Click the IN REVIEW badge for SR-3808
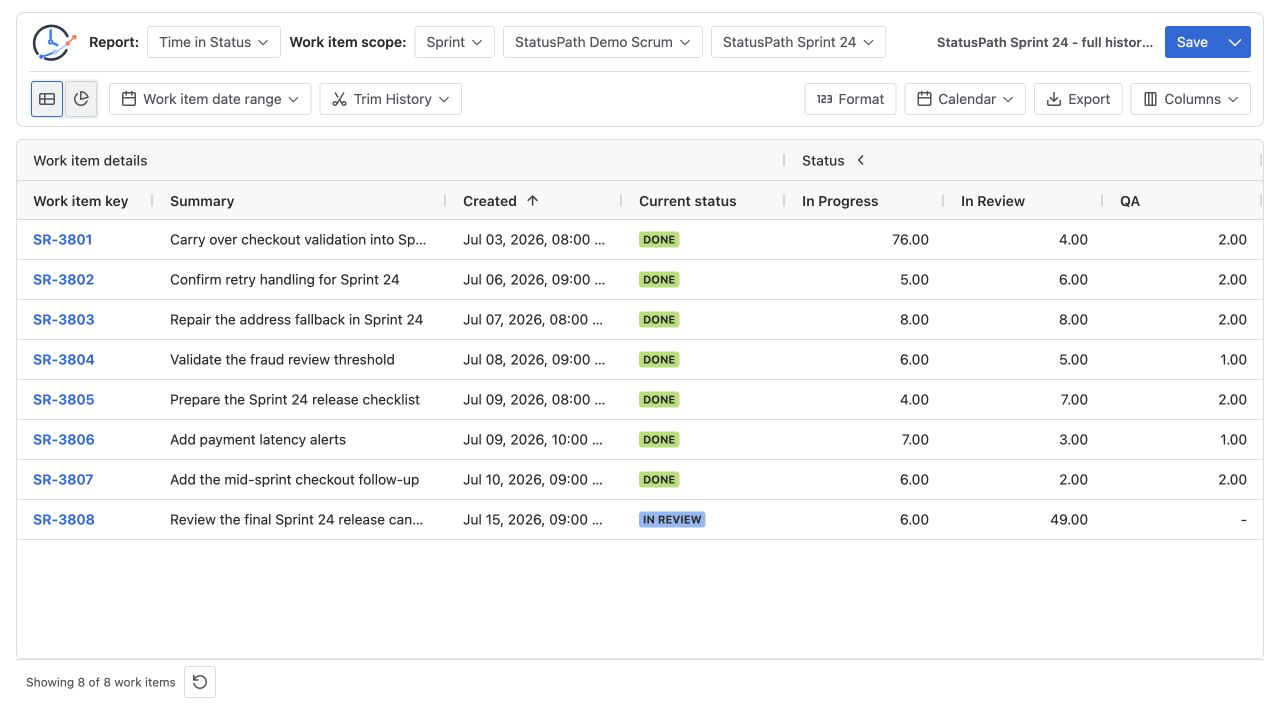This screenshot has height=720, width=1280. pyautogui.click(x=672, y=520)
